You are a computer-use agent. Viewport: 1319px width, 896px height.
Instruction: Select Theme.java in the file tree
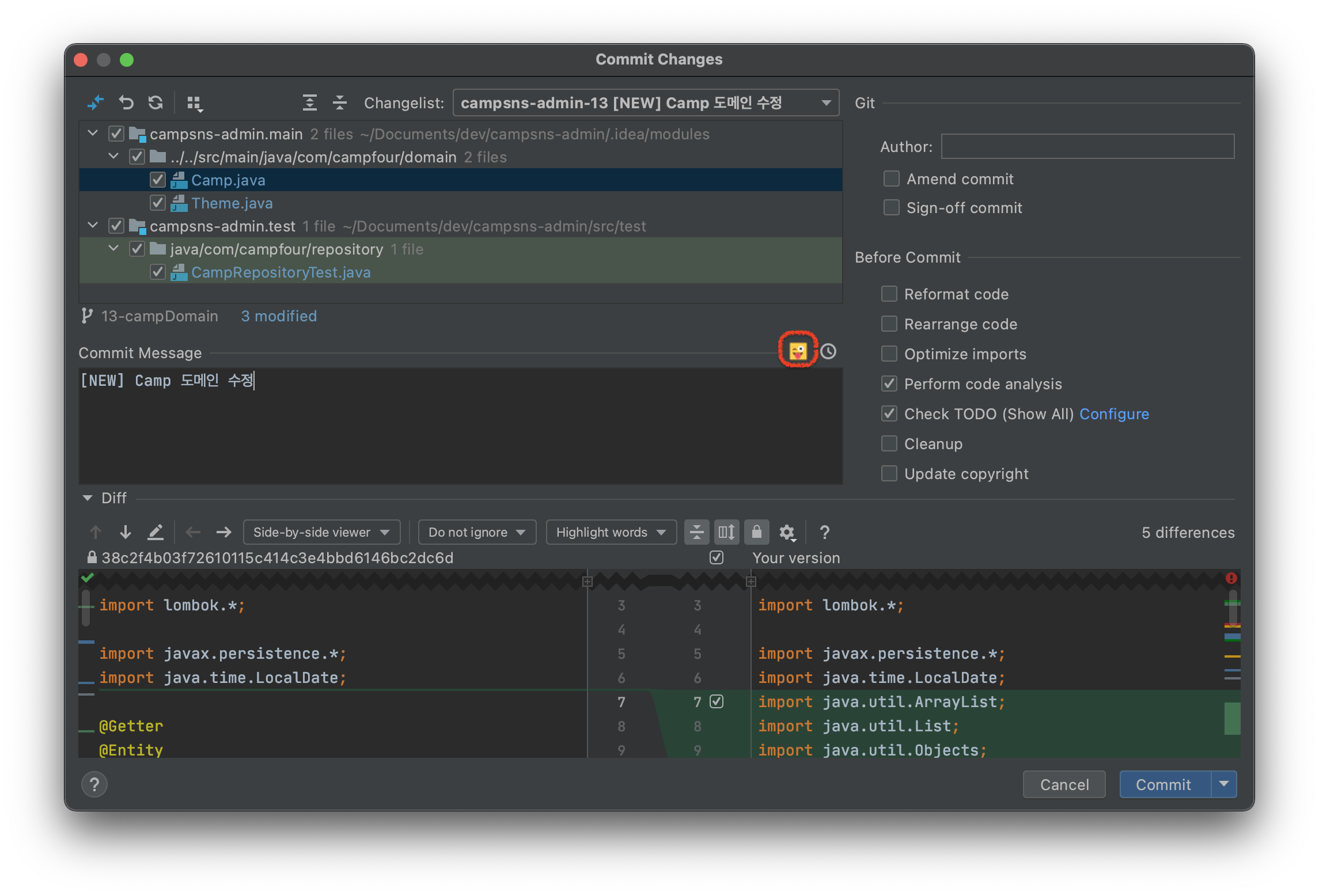(x=232, y=203)
